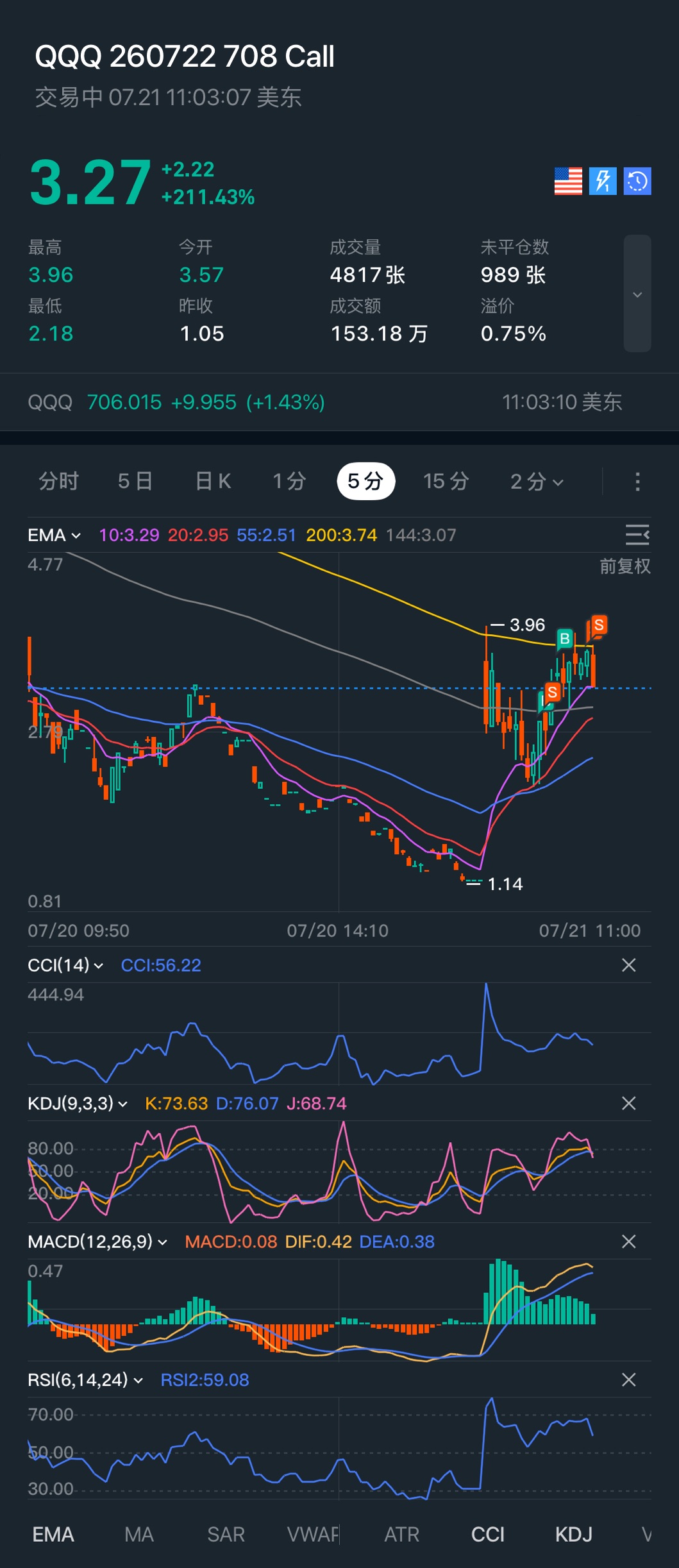Tap the QQQ 260722 708 Call title

[185, 56]
